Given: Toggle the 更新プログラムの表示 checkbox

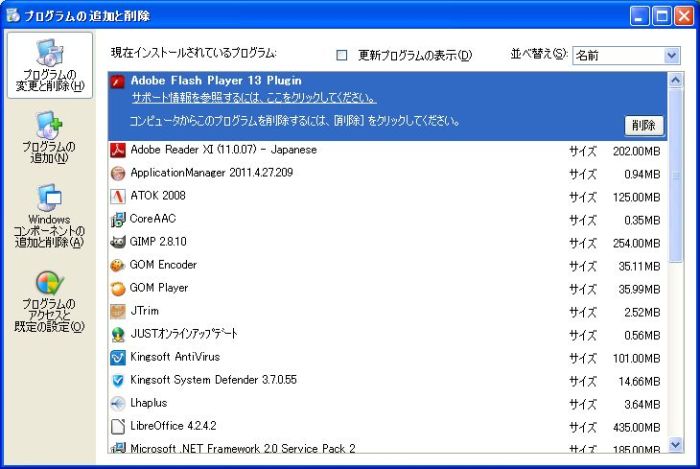Looking at the screenshot, I should 342,55.
